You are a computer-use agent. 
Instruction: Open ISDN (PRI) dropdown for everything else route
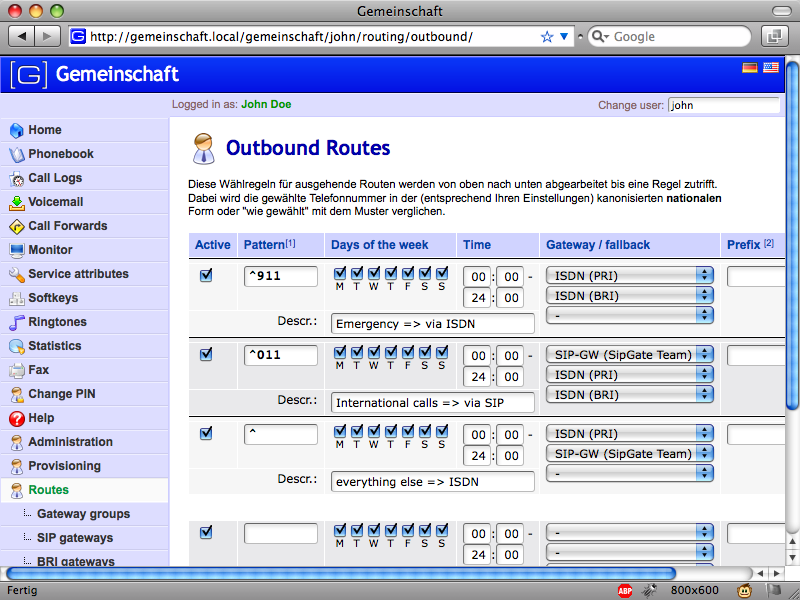coord(629,434)
